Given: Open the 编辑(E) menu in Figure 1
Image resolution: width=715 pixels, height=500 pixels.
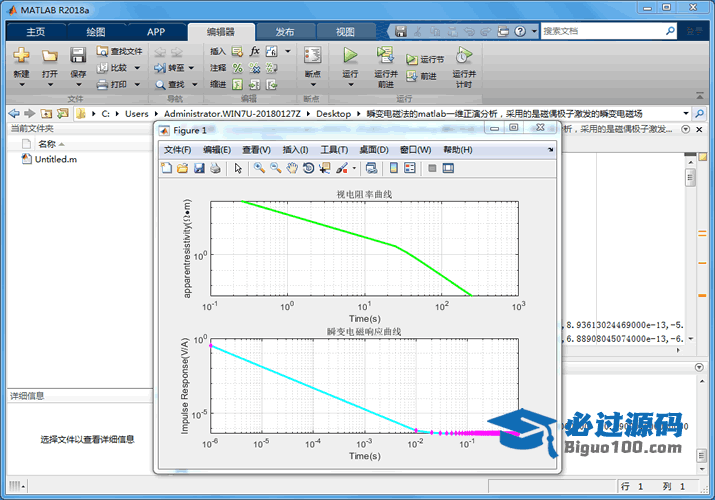Looking at the screenshot, I should pos(217,150).
